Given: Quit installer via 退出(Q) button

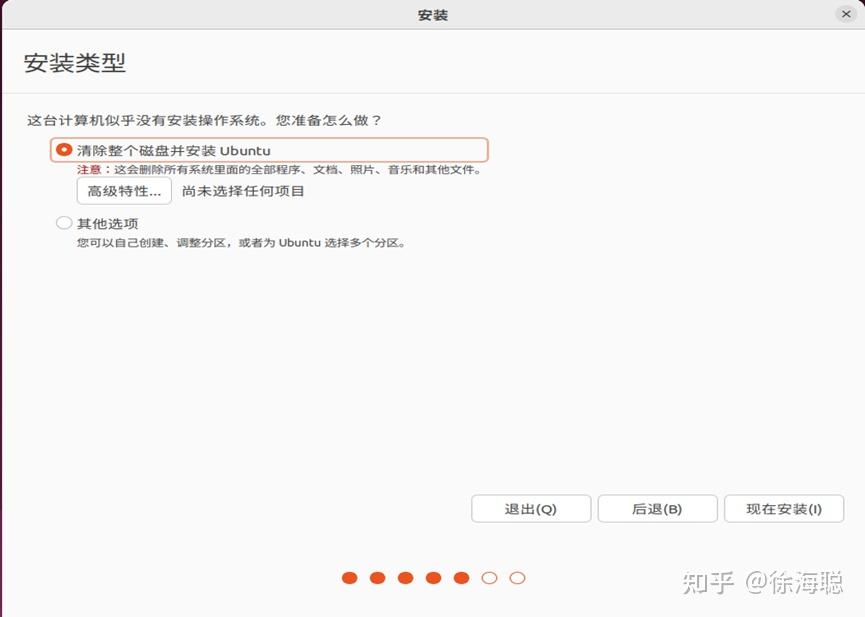Looking at the screenshot, I should tap(531, 508).
